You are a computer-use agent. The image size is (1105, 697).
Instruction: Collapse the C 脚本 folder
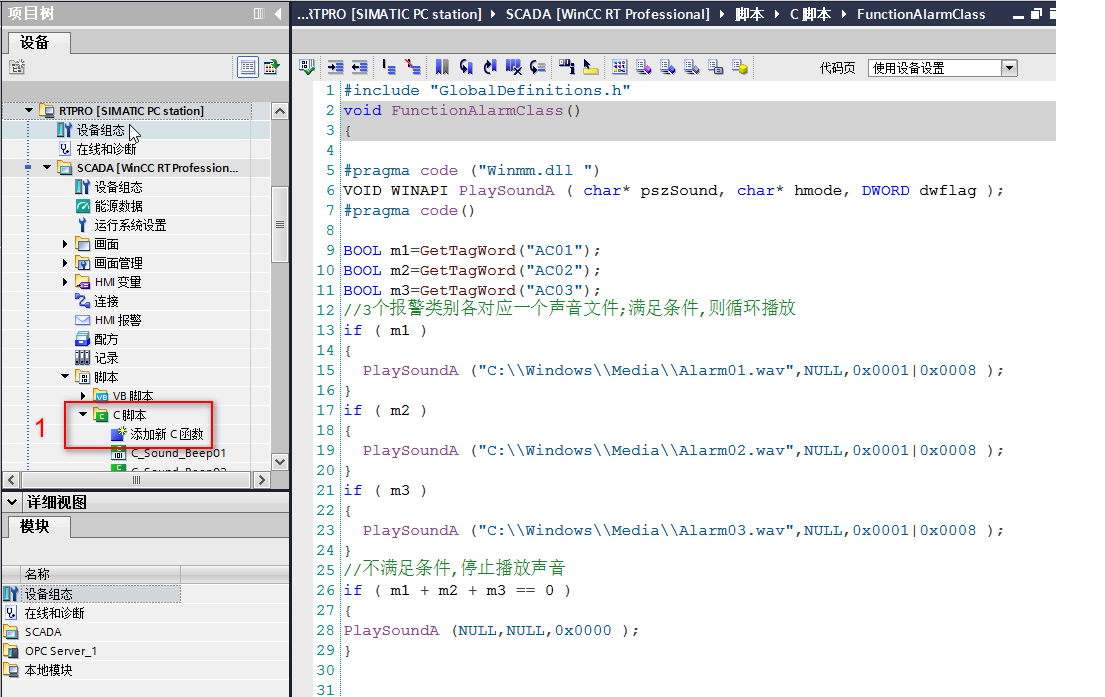83,414
